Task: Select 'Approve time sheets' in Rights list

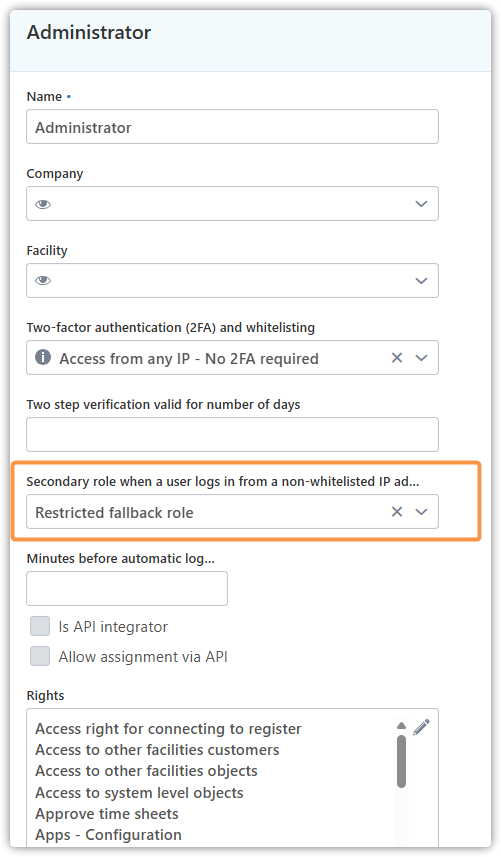Action: pos(107,814)
